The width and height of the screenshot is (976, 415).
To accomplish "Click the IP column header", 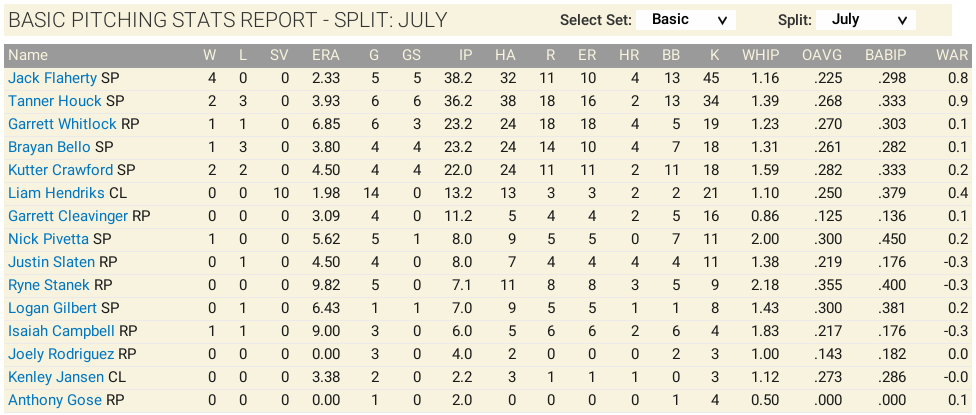I will coord(466,55).
